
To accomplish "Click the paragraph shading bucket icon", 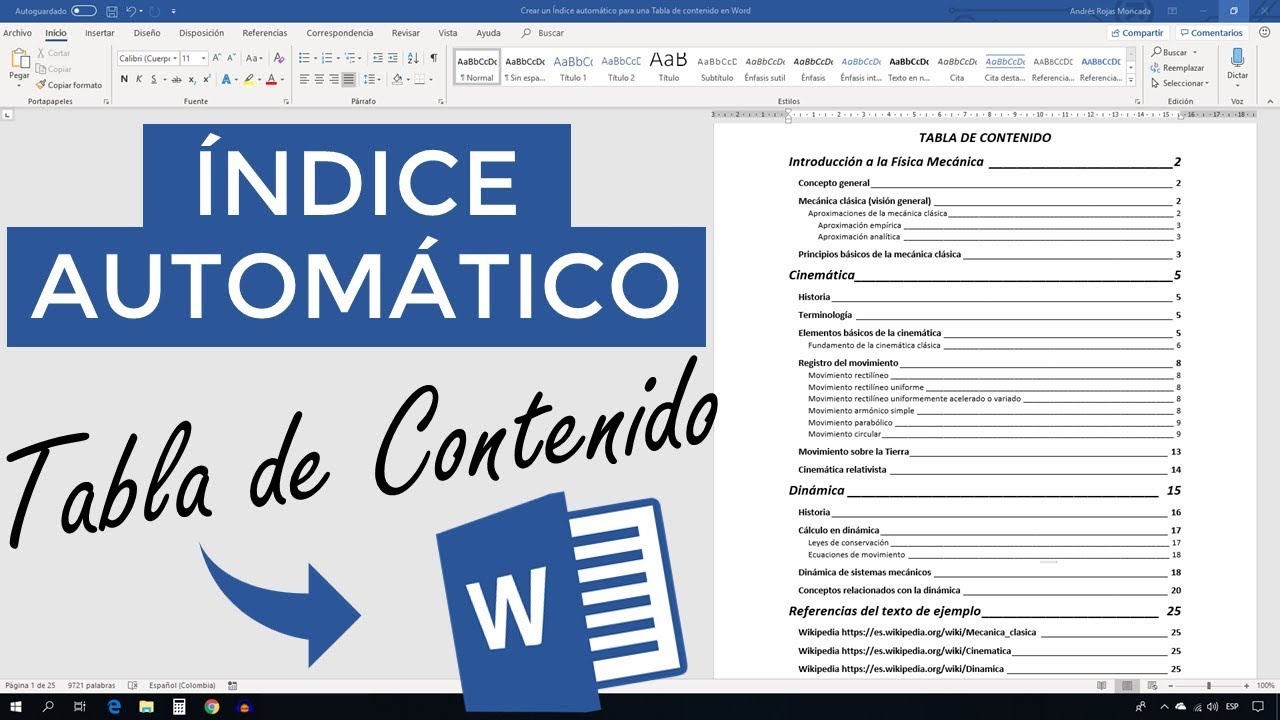I will point(397,79).
